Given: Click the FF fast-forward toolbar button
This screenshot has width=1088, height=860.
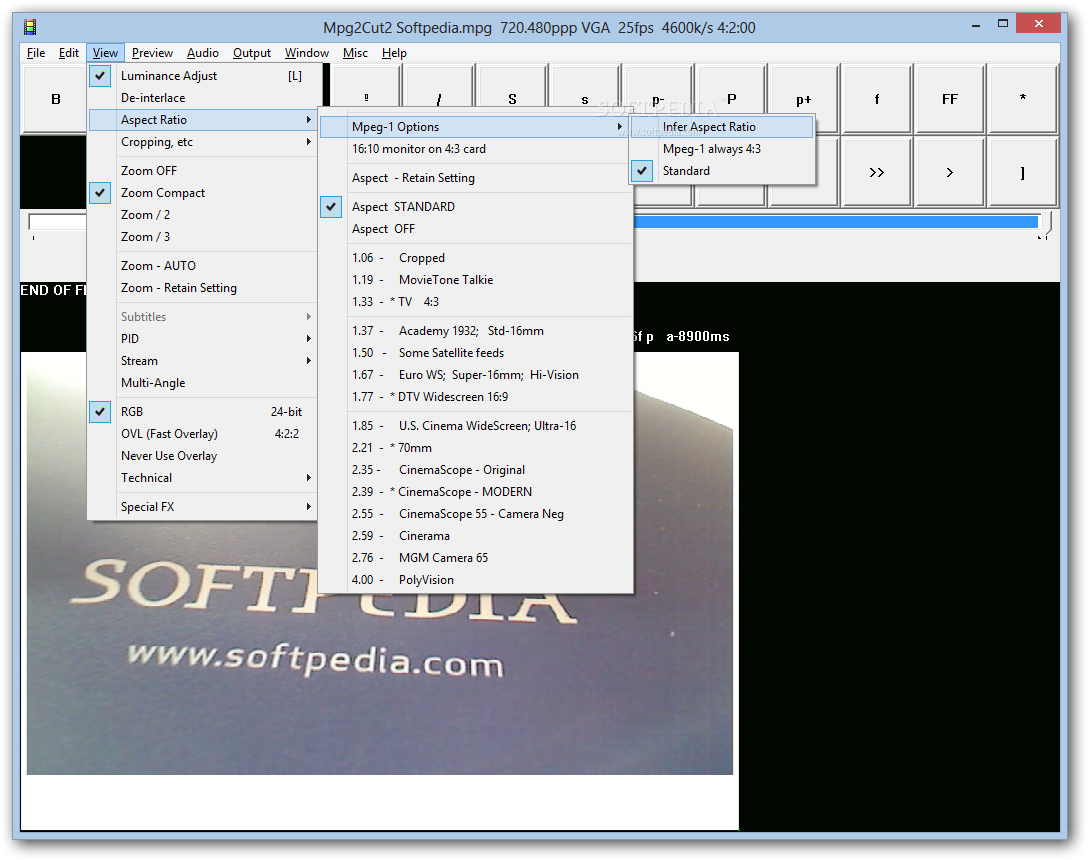Looking at the screenshot, I should pos(950,99).
